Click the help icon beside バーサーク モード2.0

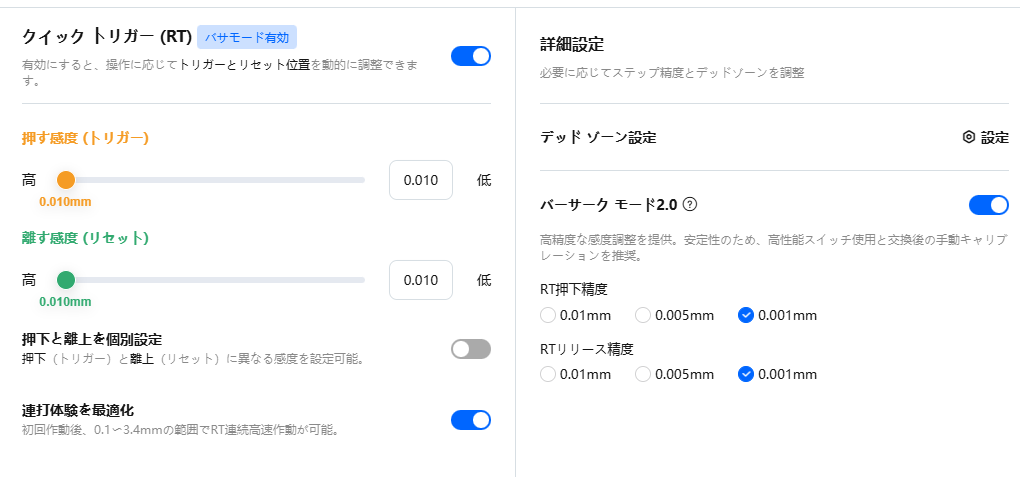[x=690, y=204]
